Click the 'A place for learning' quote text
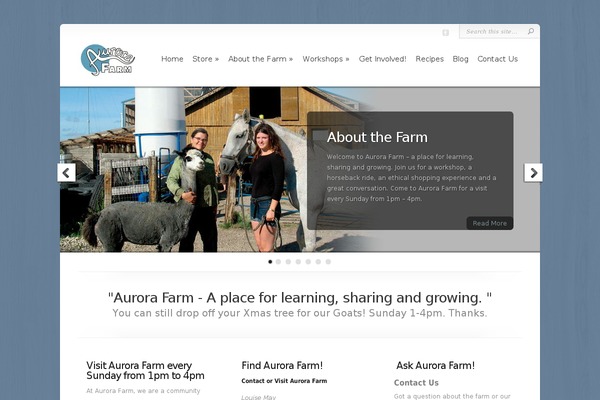The height and width of the screenshot is (400, 600). pos(300,297)
